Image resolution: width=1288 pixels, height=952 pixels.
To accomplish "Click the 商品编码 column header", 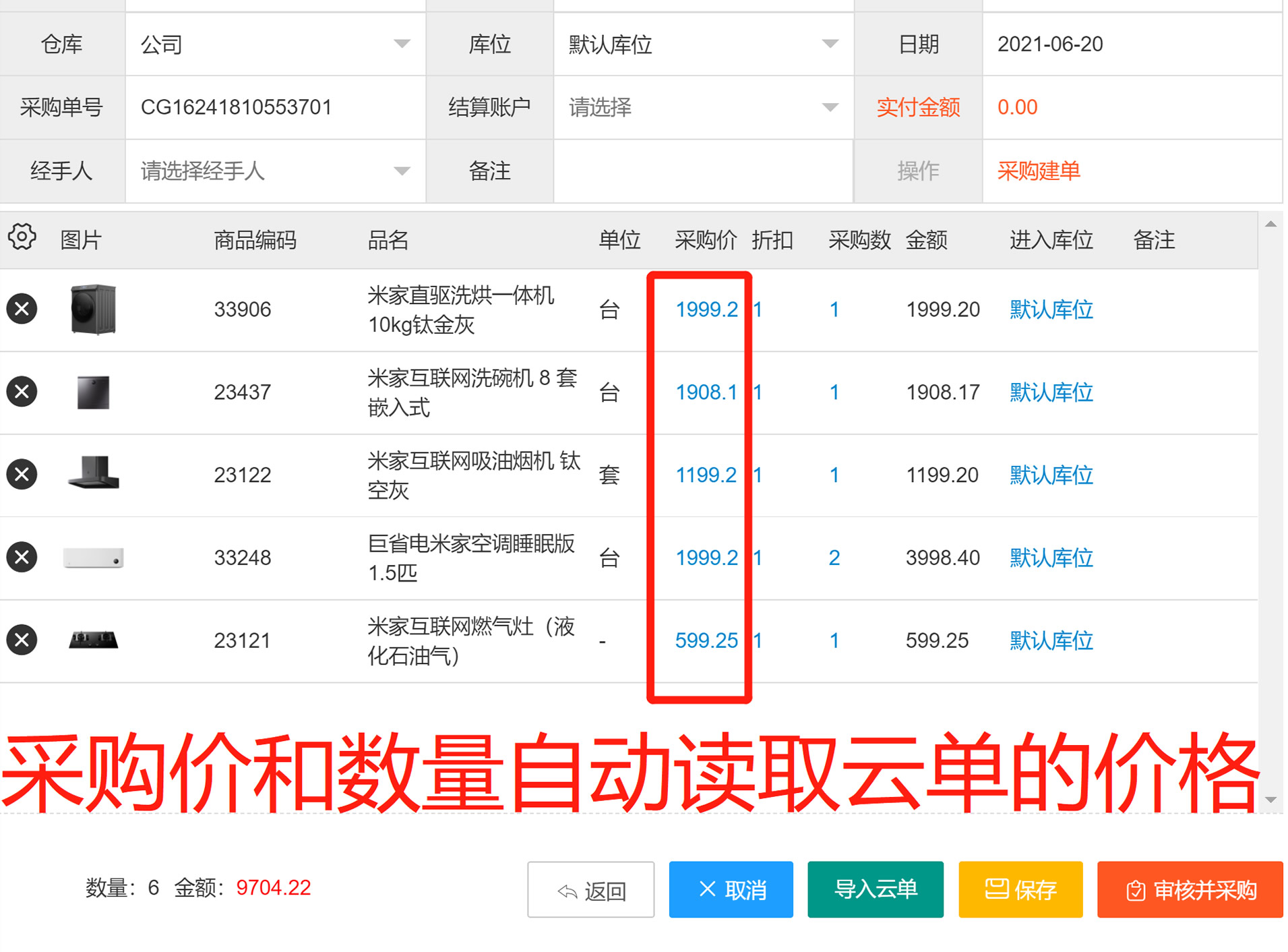I will (x=255, y=239).
